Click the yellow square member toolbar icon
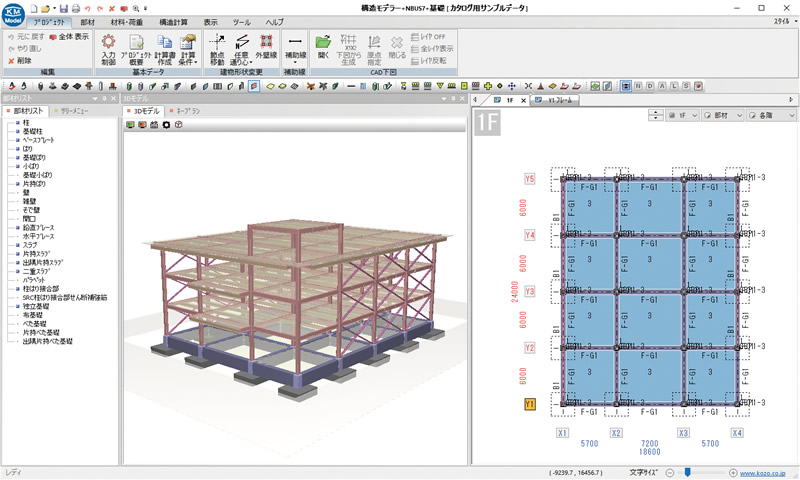800x480 pixels. coord(464,86)
